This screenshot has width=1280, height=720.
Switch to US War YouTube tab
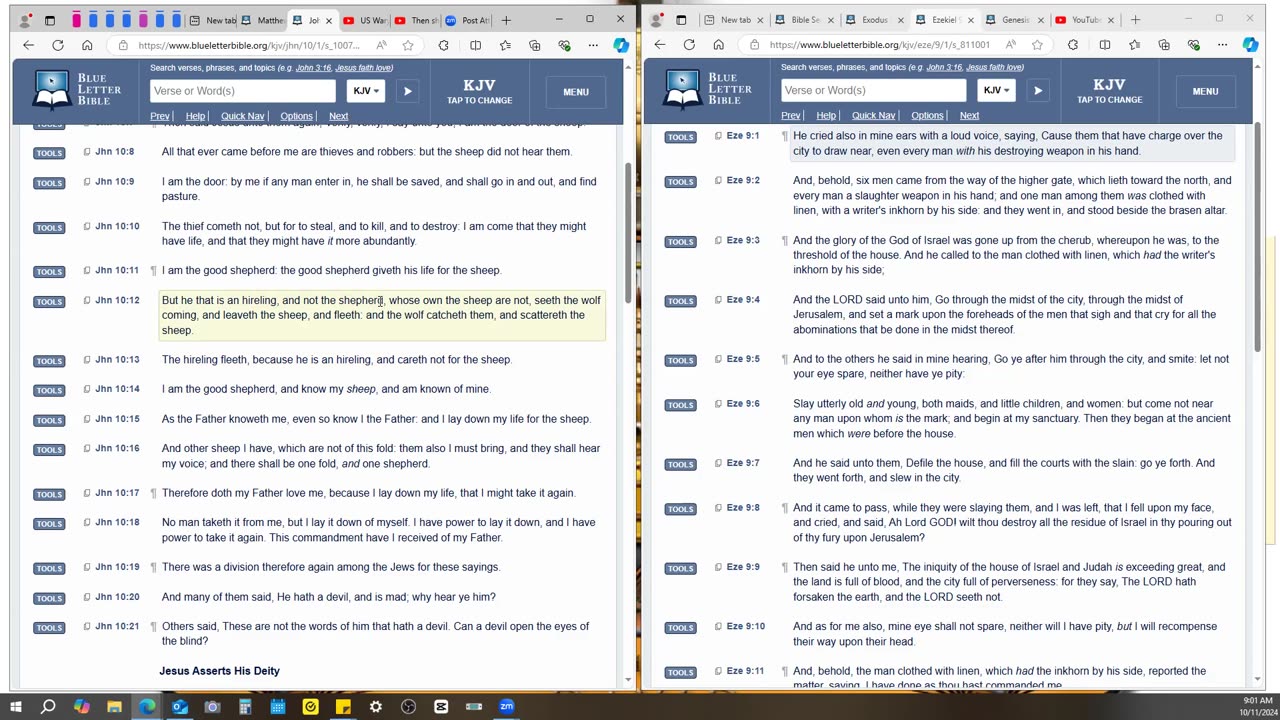(x=365, y=20)
